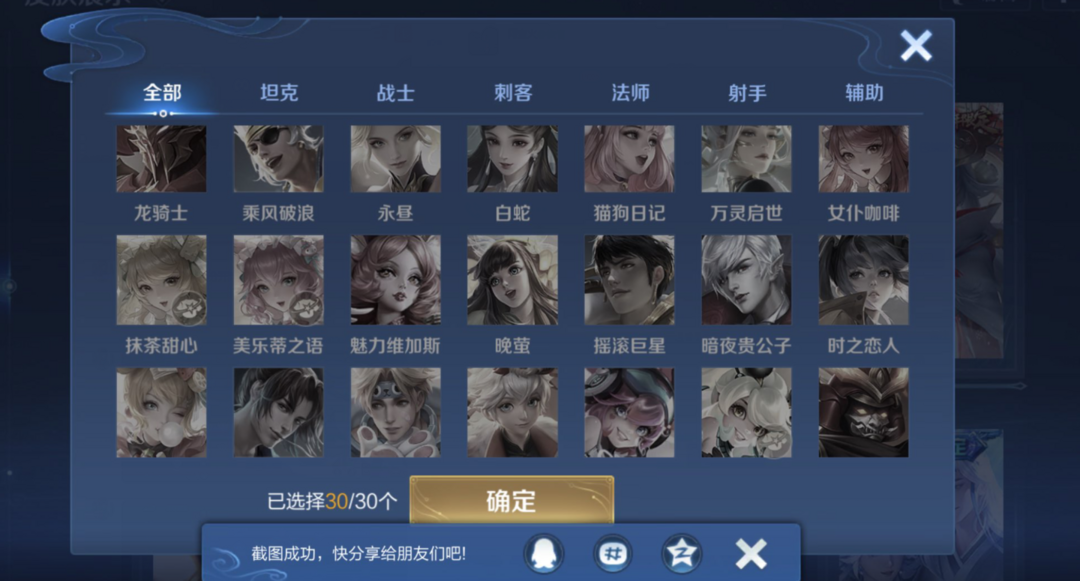
Task: Toggle the 抹茶甜心 skin selection
Action: tap(161, 280)
